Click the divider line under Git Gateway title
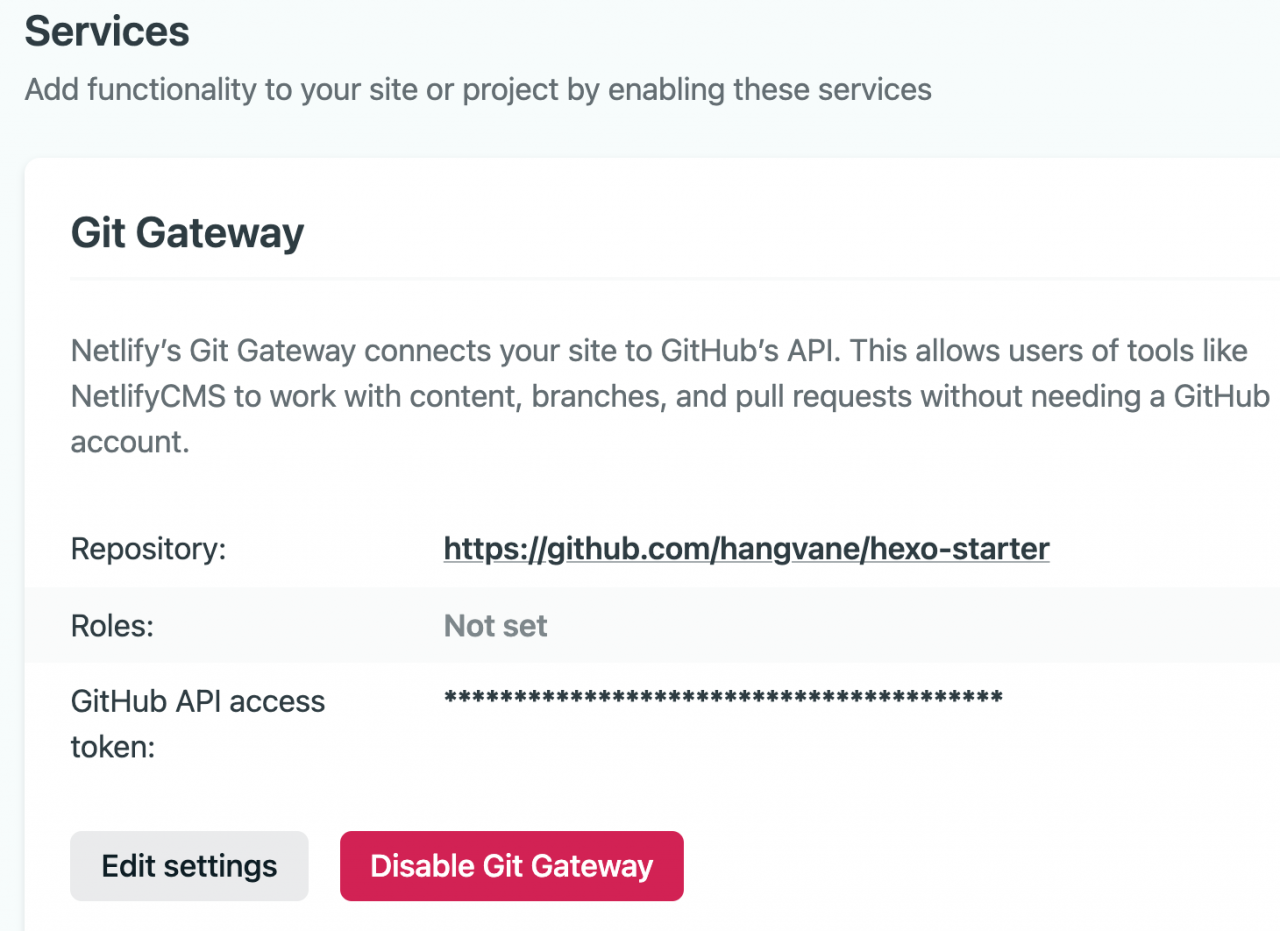Viewport: 1280px width, 931px height. click(x=675, y=278)
